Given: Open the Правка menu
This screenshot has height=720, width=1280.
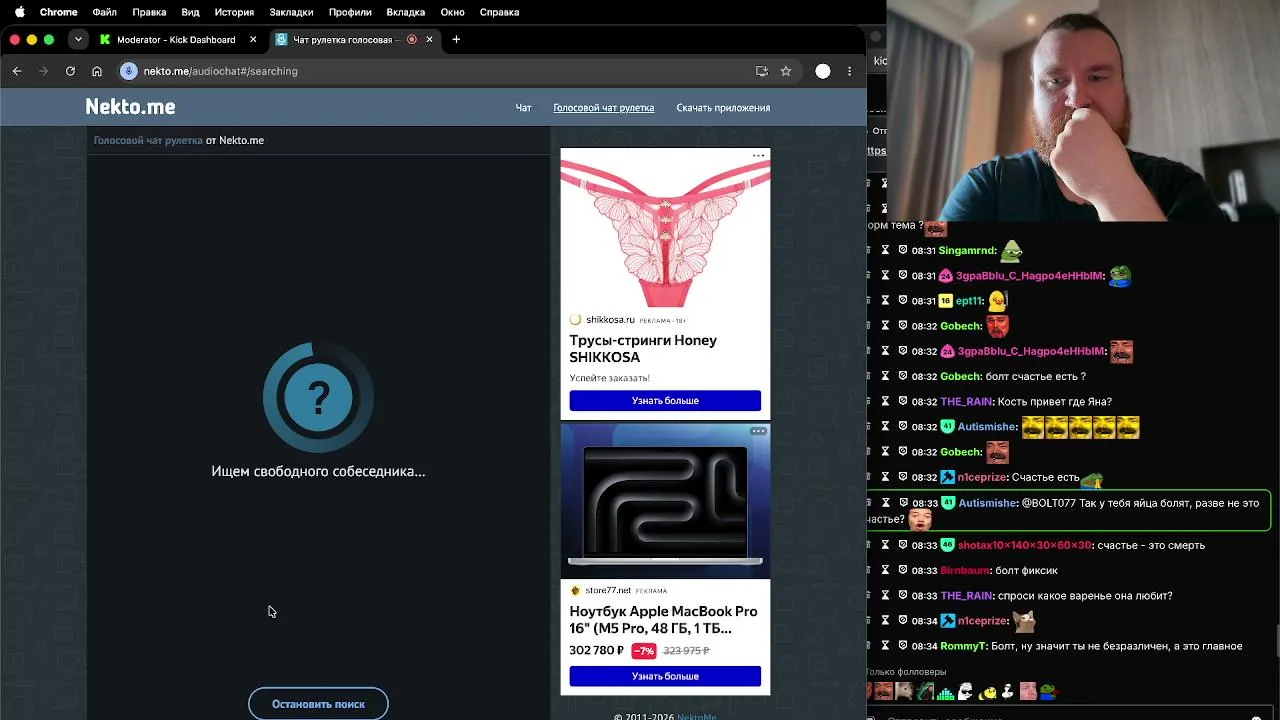Looking at the screenshot, I should coord(149,12).
